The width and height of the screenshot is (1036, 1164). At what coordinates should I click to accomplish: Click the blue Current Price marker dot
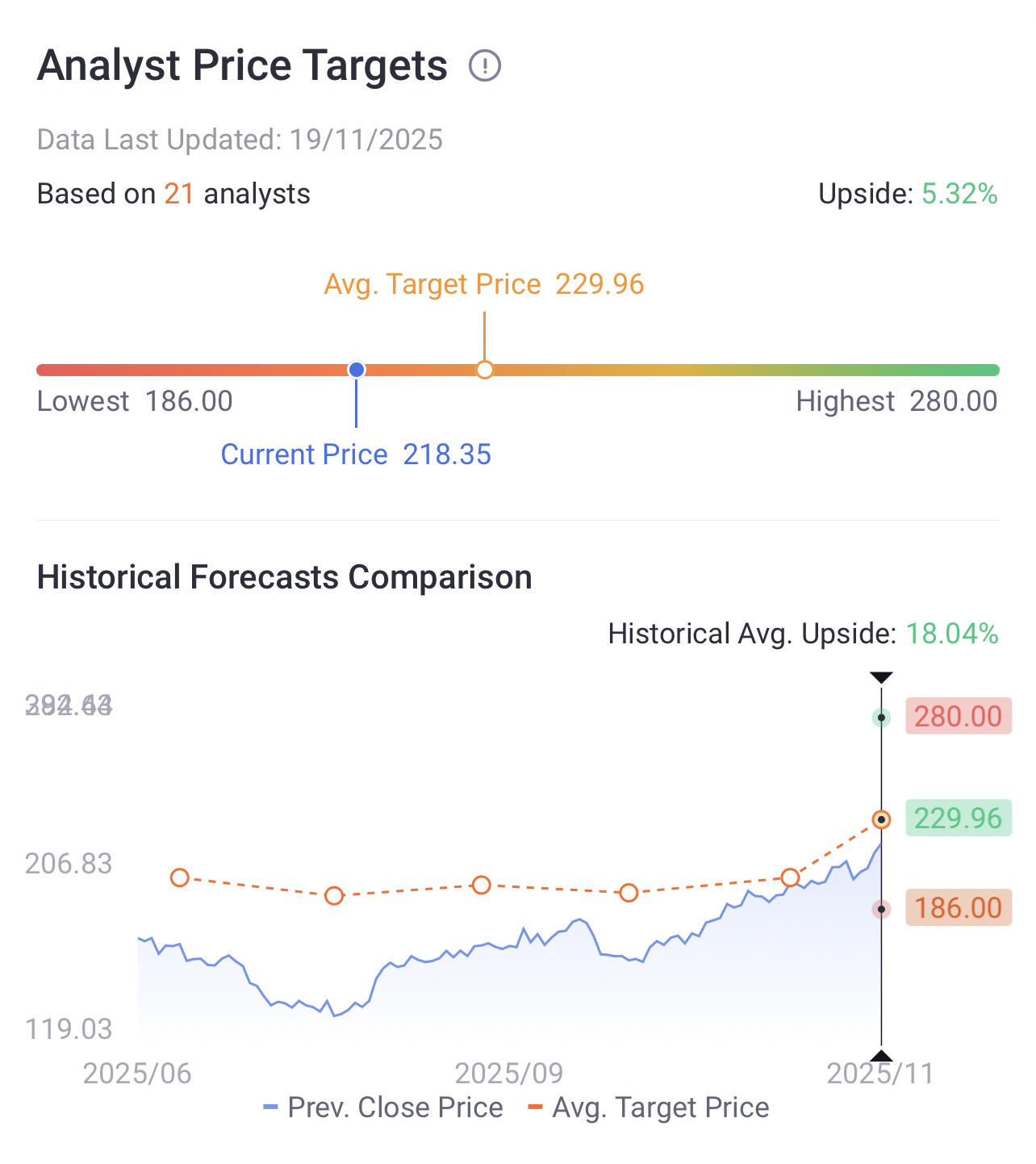[x=357, y=370]
